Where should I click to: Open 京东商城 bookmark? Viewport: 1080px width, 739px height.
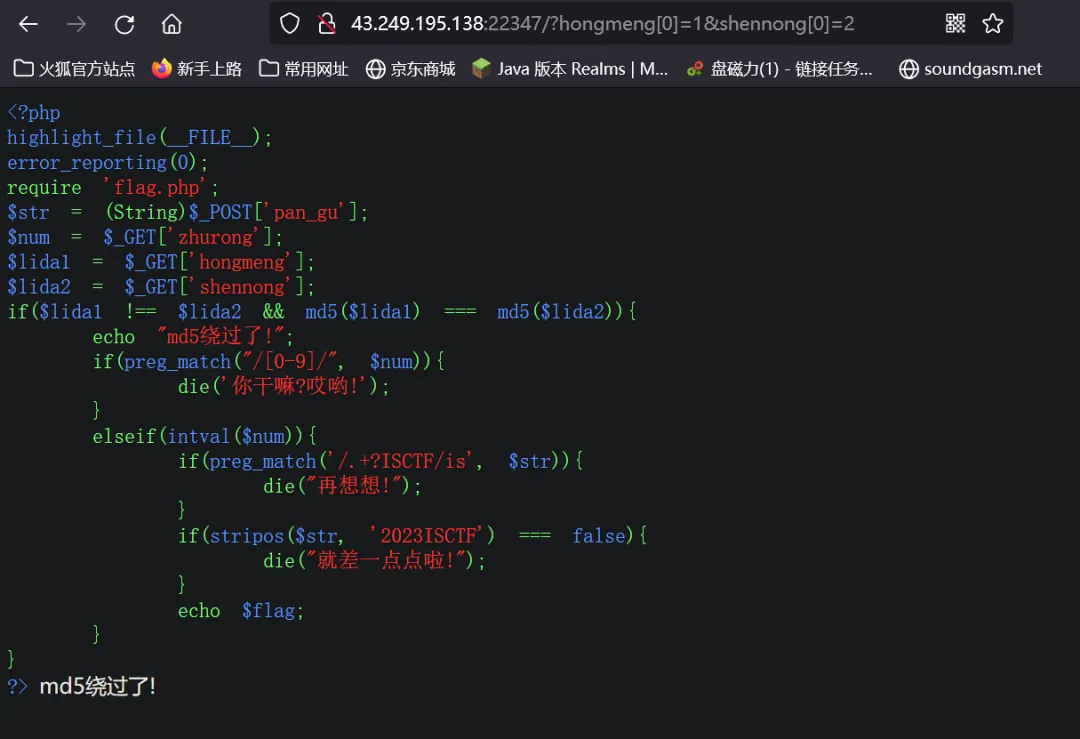411,69
